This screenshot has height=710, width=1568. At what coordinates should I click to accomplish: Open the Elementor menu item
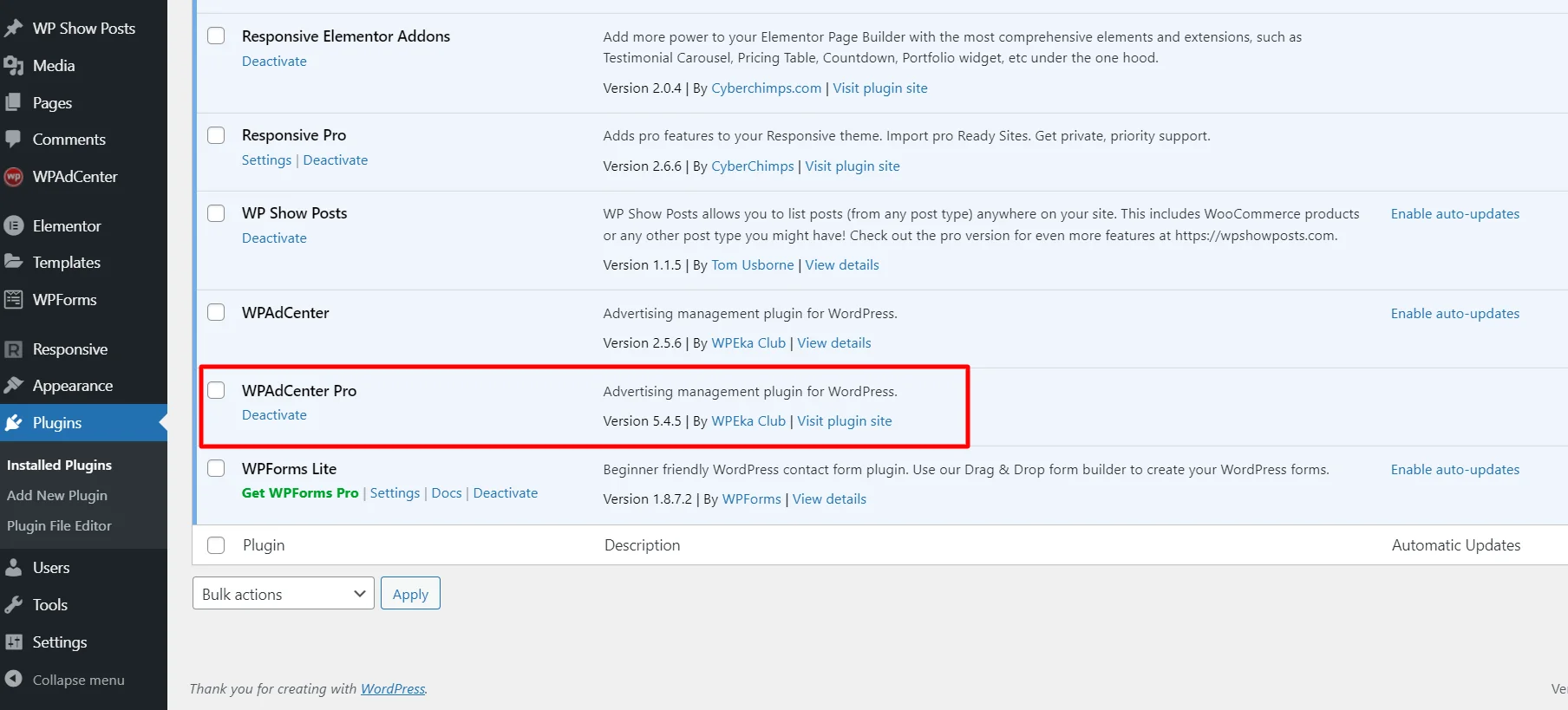(67, 225)
